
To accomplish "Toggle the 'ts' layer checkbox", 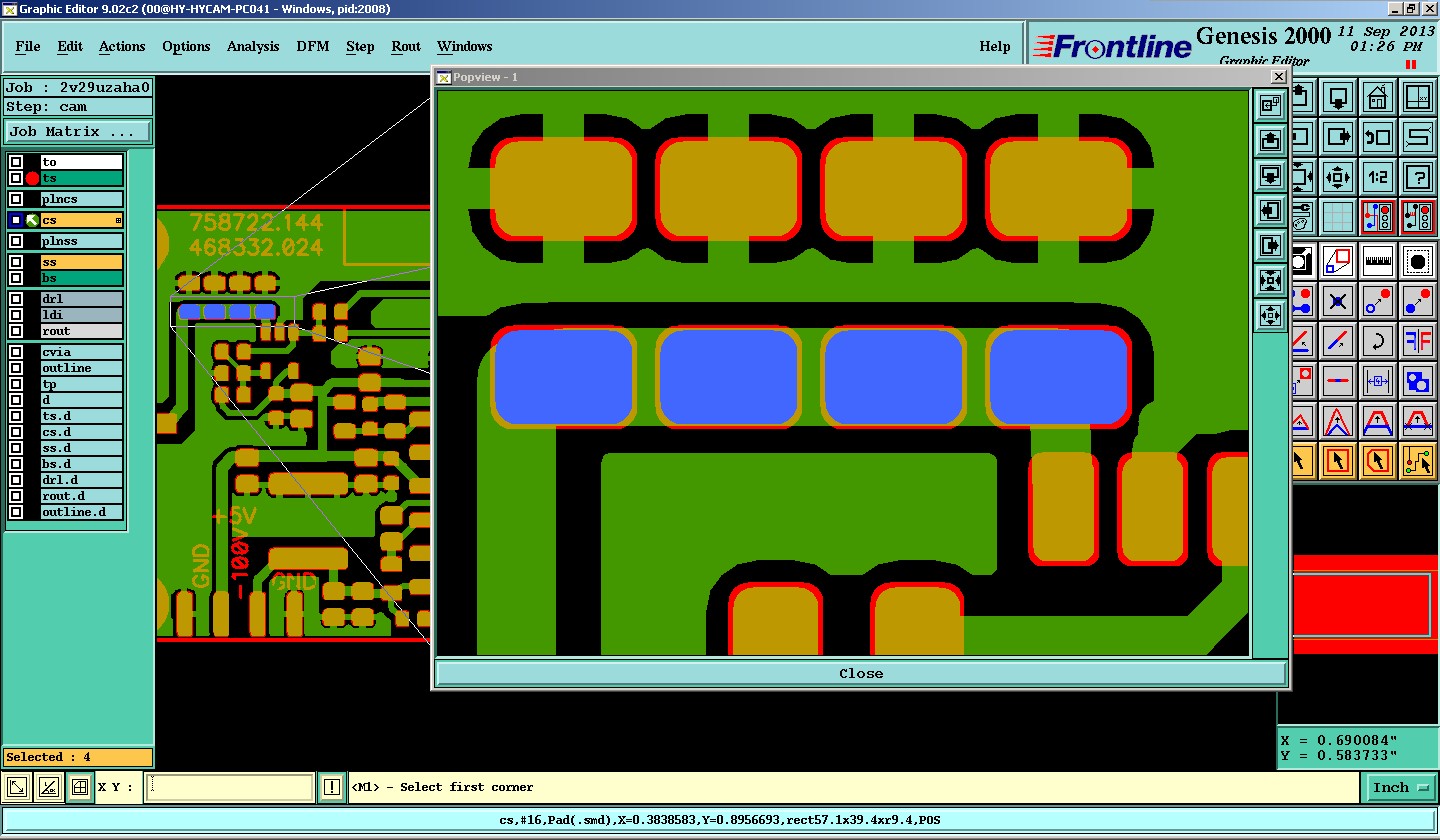I will (16, 178).
